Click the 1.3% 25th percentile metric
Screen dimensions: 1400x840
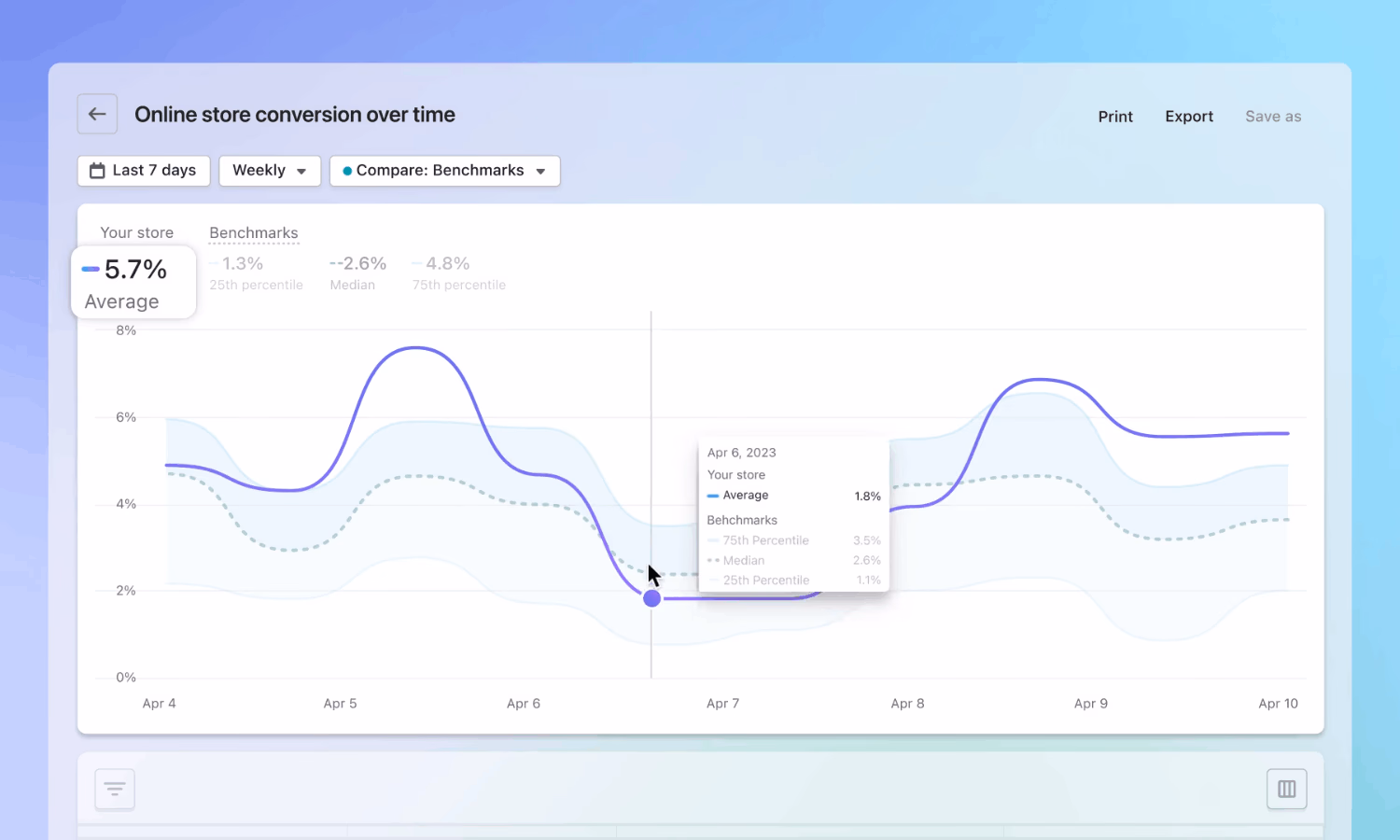(256, 273)
